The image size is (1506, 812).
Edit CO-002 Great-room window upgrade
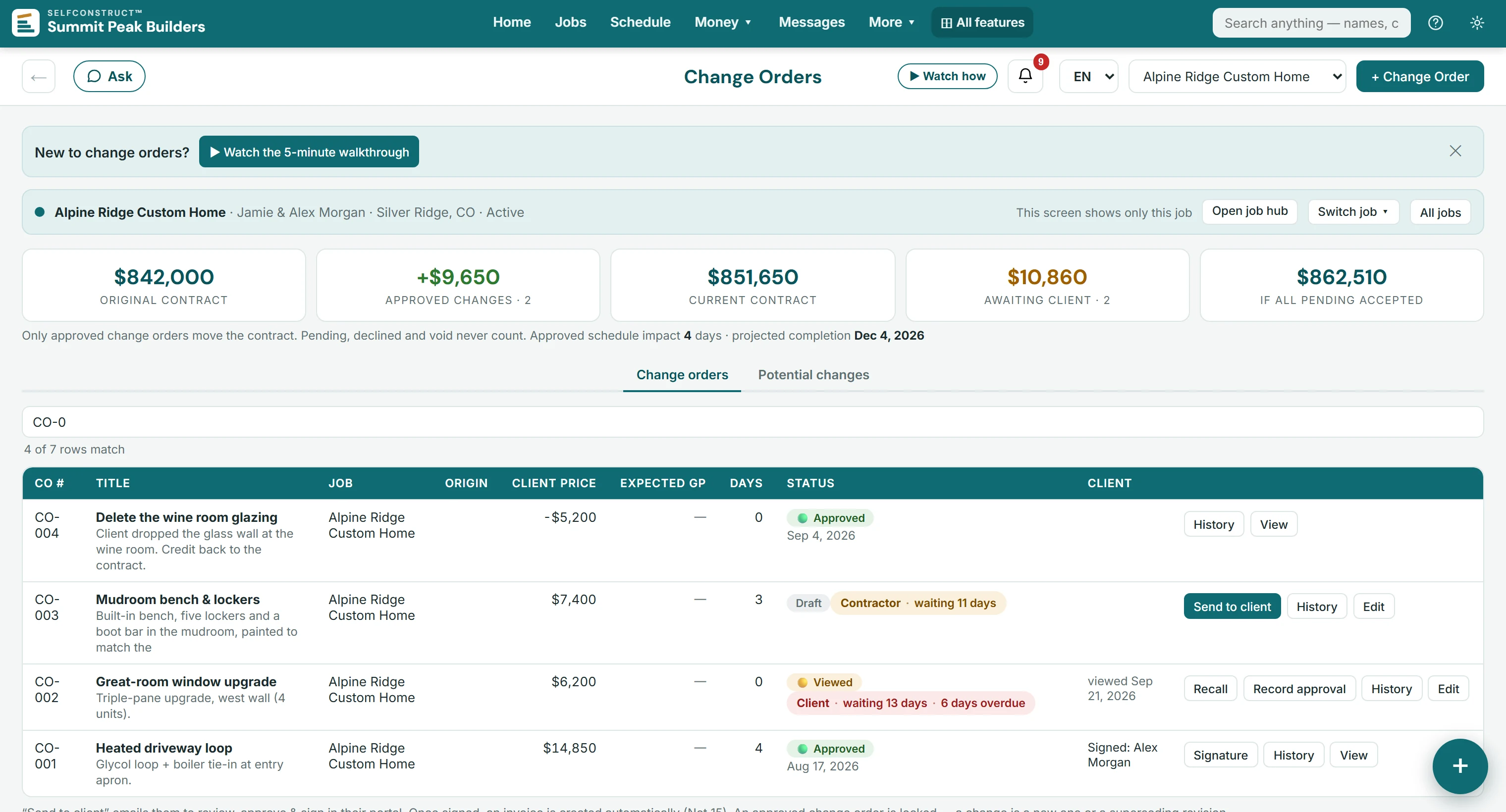click(x=1448, y=689)
